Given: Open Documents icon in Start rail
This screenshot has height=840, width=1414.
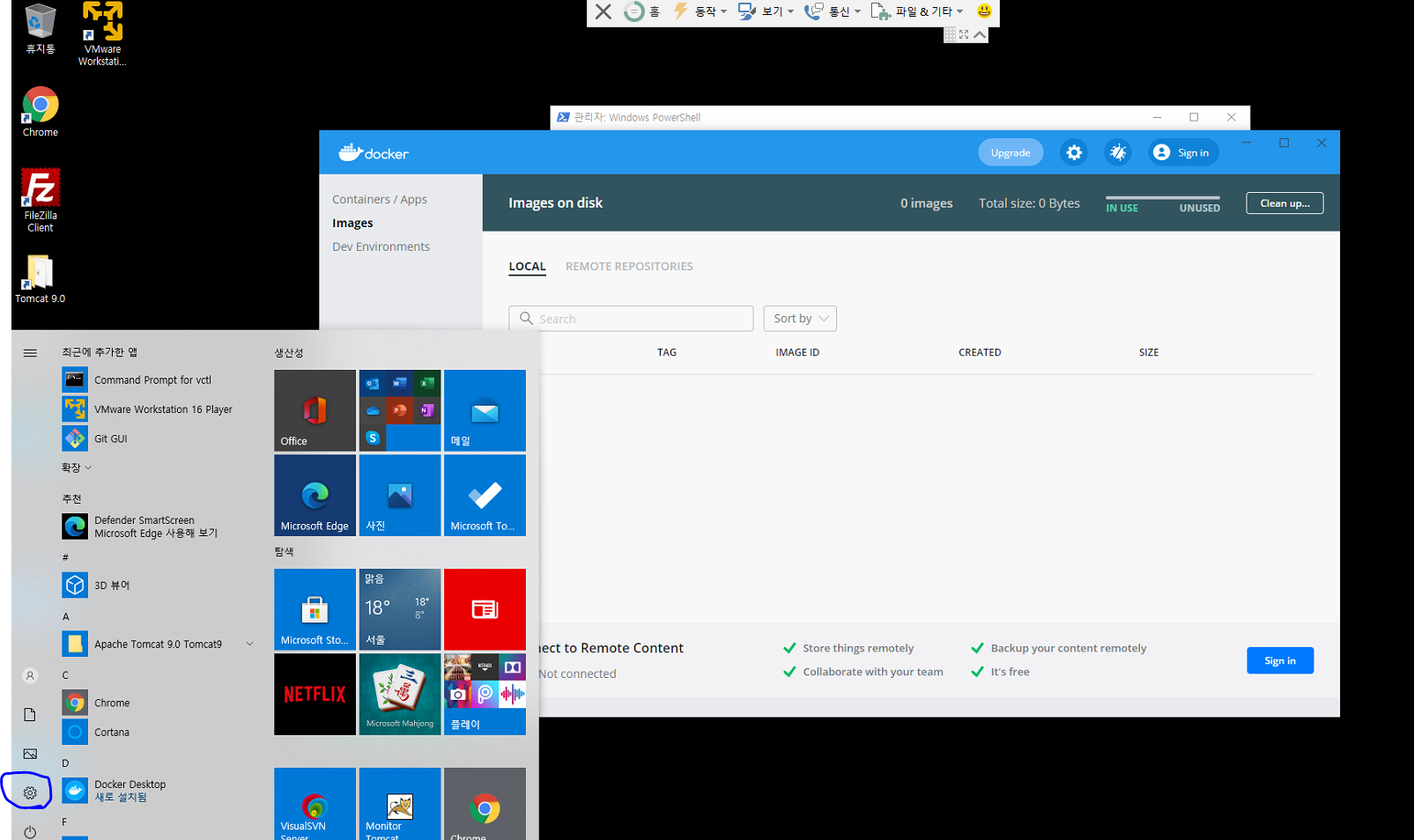Looking at the screenshot, I should pyautogui.click(x=30, y=714).
